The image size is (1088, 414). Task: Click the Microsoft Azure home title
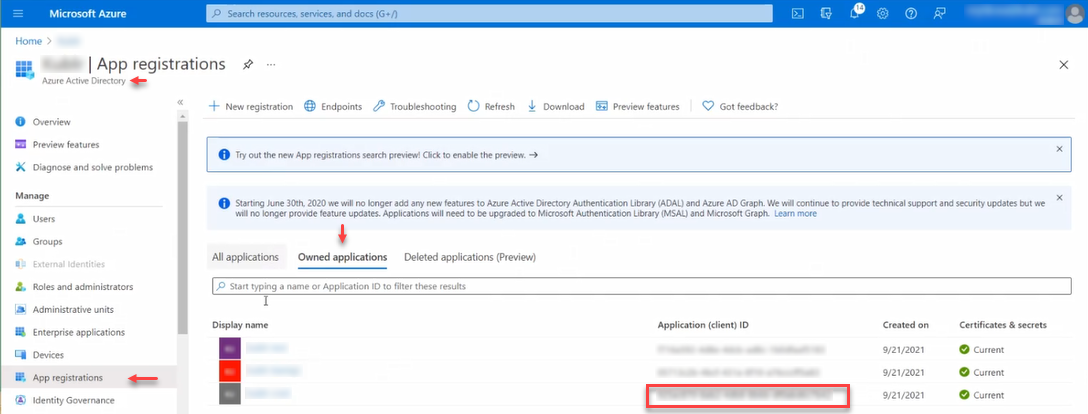[x=87, y=13]
